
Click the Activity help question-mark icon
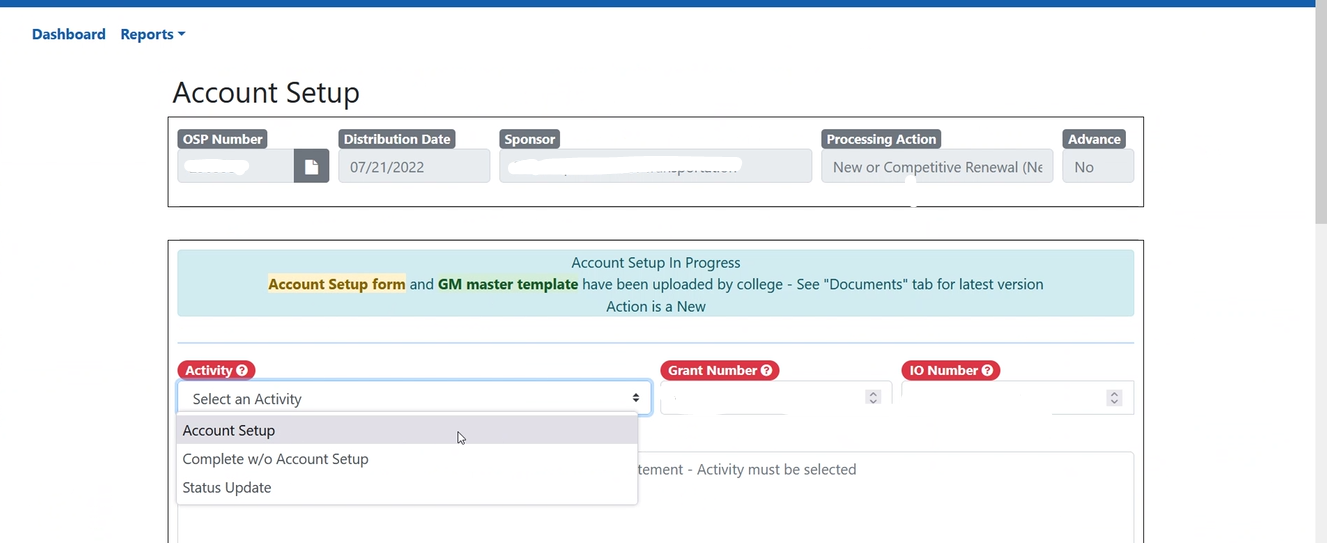pyautogui.click(x=242, y=370)
